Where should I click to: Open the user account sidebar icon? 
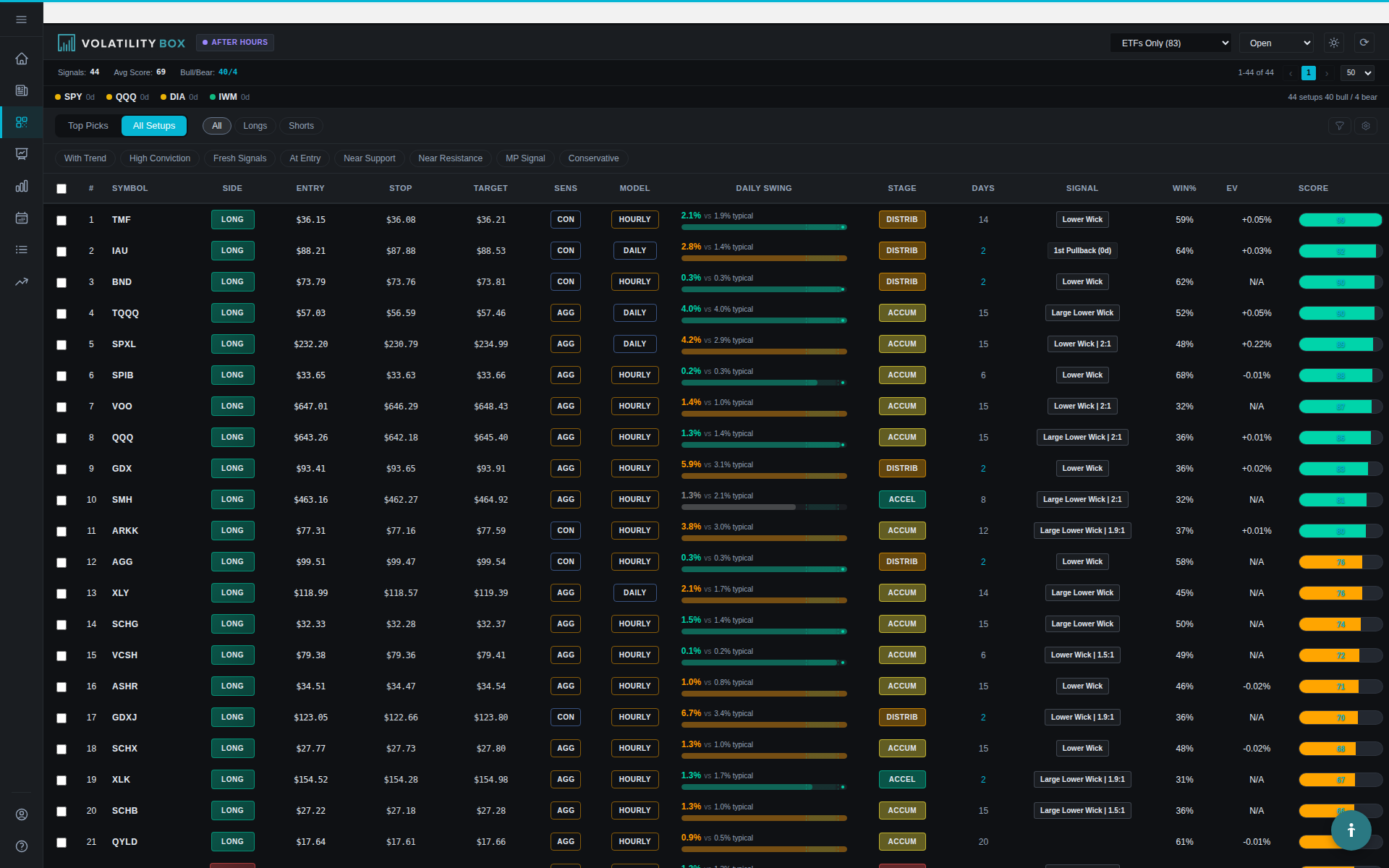[22, 814]
